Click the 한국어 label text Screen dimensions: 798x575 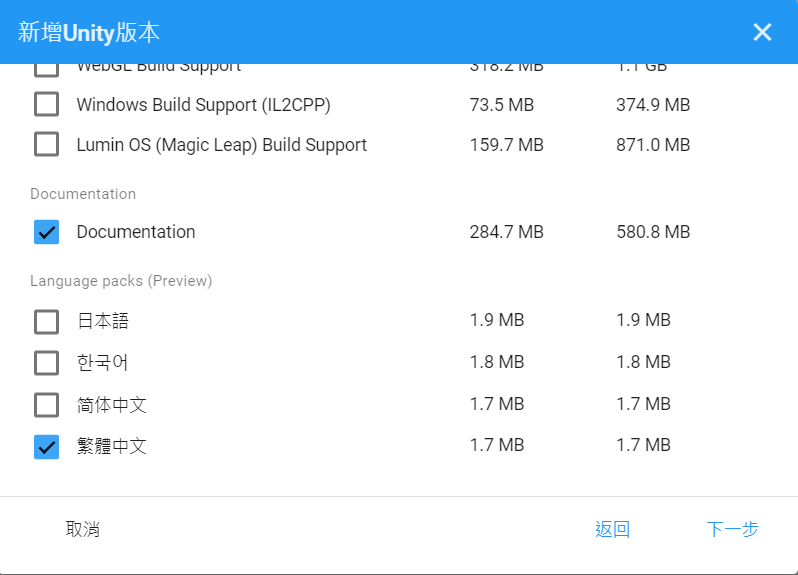click(103, 362)
